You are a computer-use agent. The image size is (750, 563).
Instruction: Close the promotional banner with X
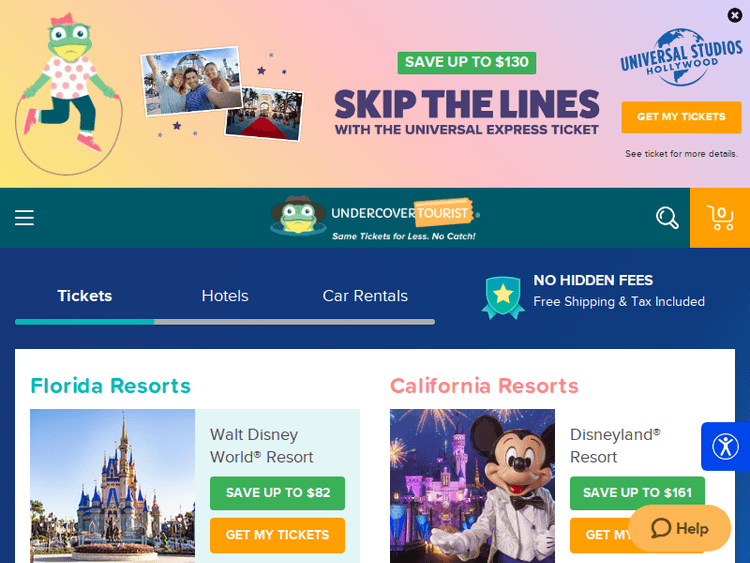pyautogui.click(x=735, y=15)
